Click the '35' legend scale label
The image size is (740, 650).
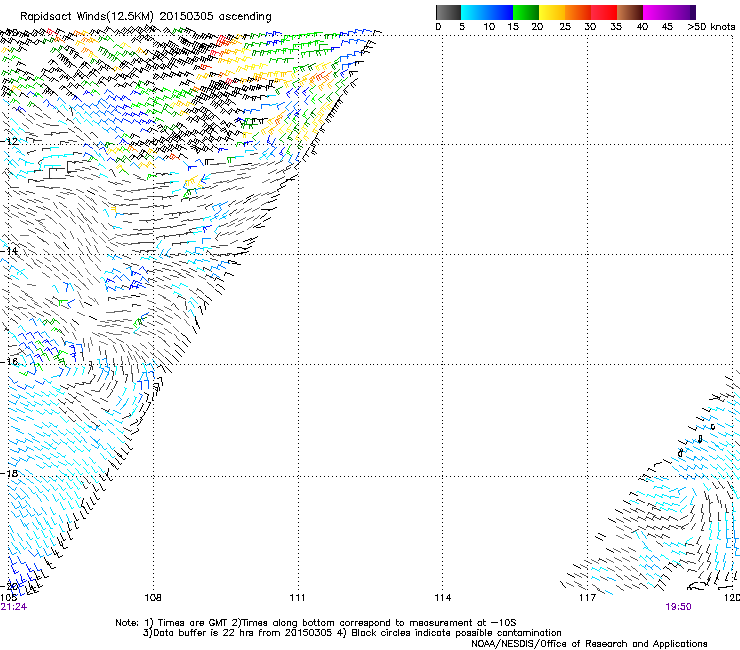click(x=616, y=27)
